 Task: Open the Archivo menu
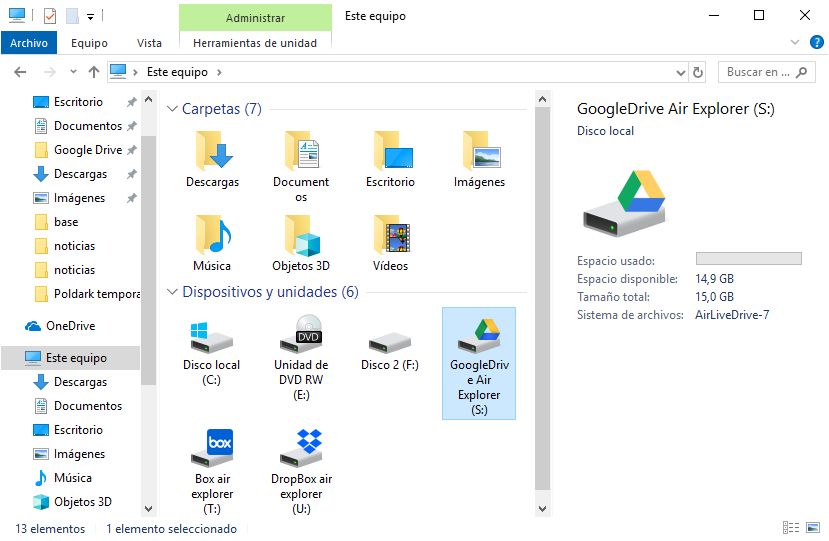point(29,43)
